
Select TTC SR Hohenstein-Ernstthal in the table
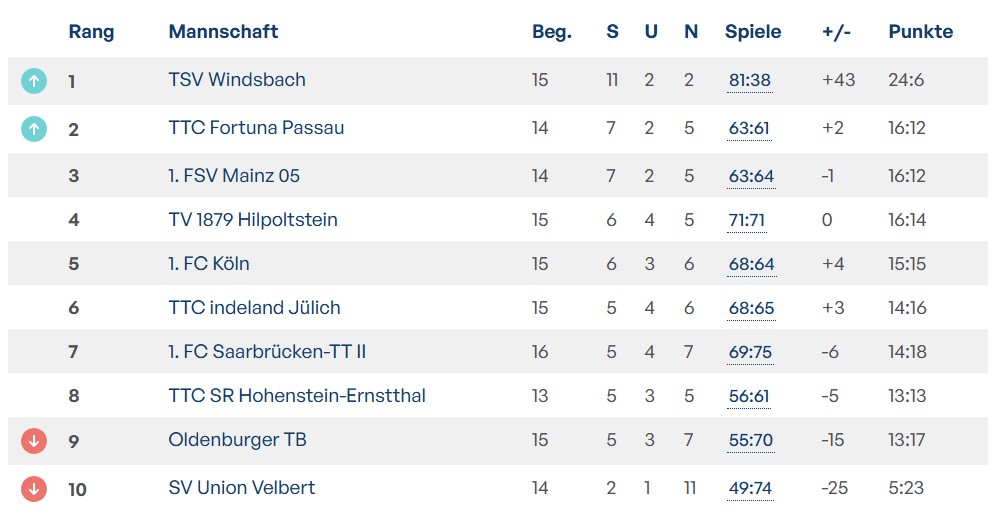[x=297, y=396]
